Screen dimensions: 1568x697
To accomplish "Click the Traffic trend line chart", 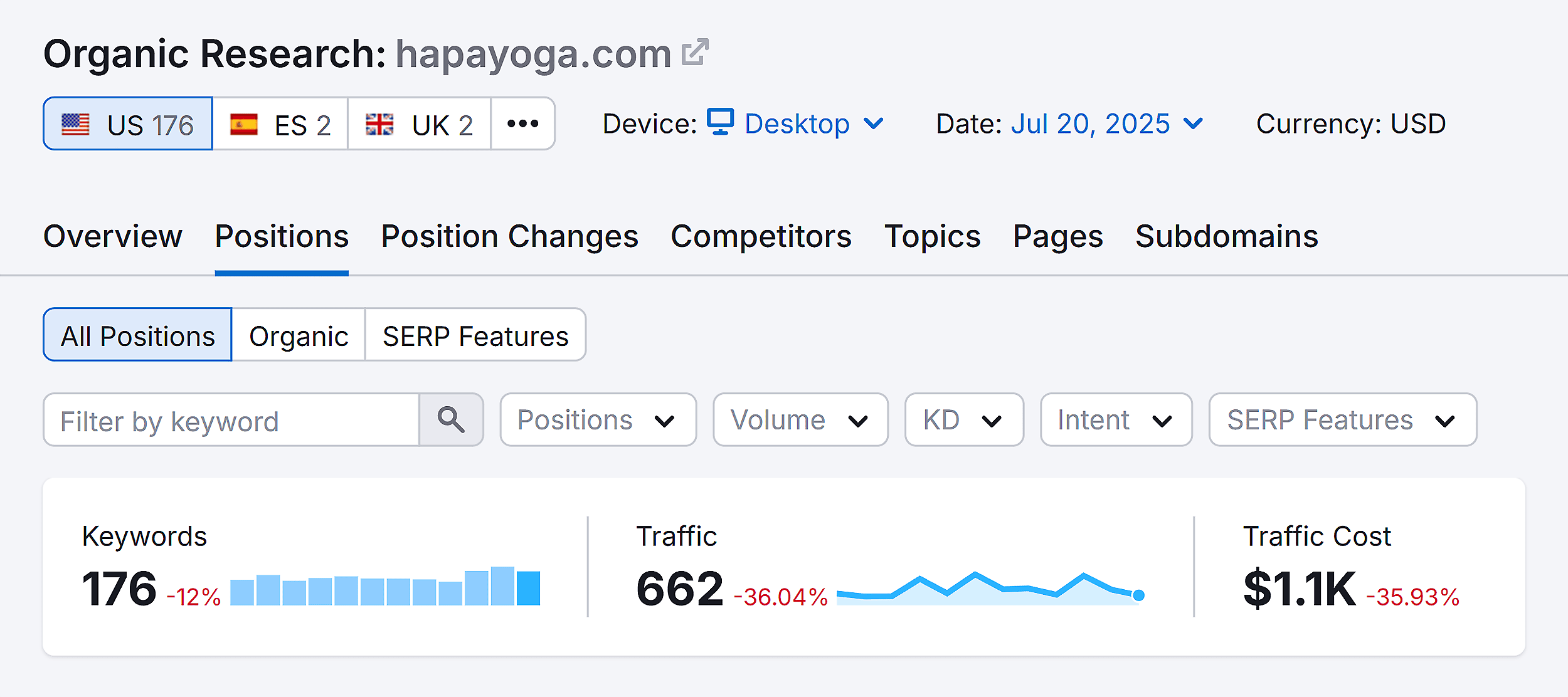I will [991, 588].
